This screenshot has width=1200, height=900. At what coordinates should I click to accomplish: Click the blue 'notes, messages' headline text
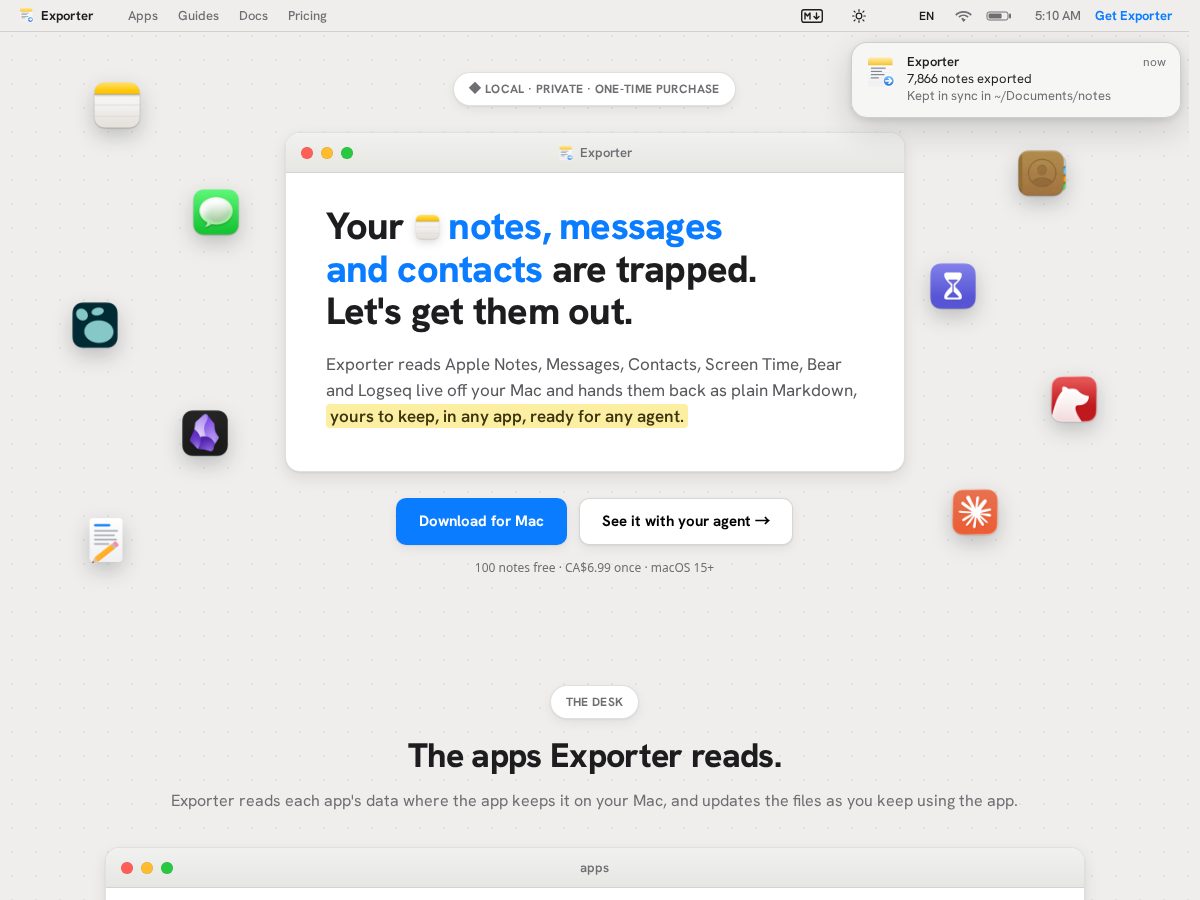(585, 227)
